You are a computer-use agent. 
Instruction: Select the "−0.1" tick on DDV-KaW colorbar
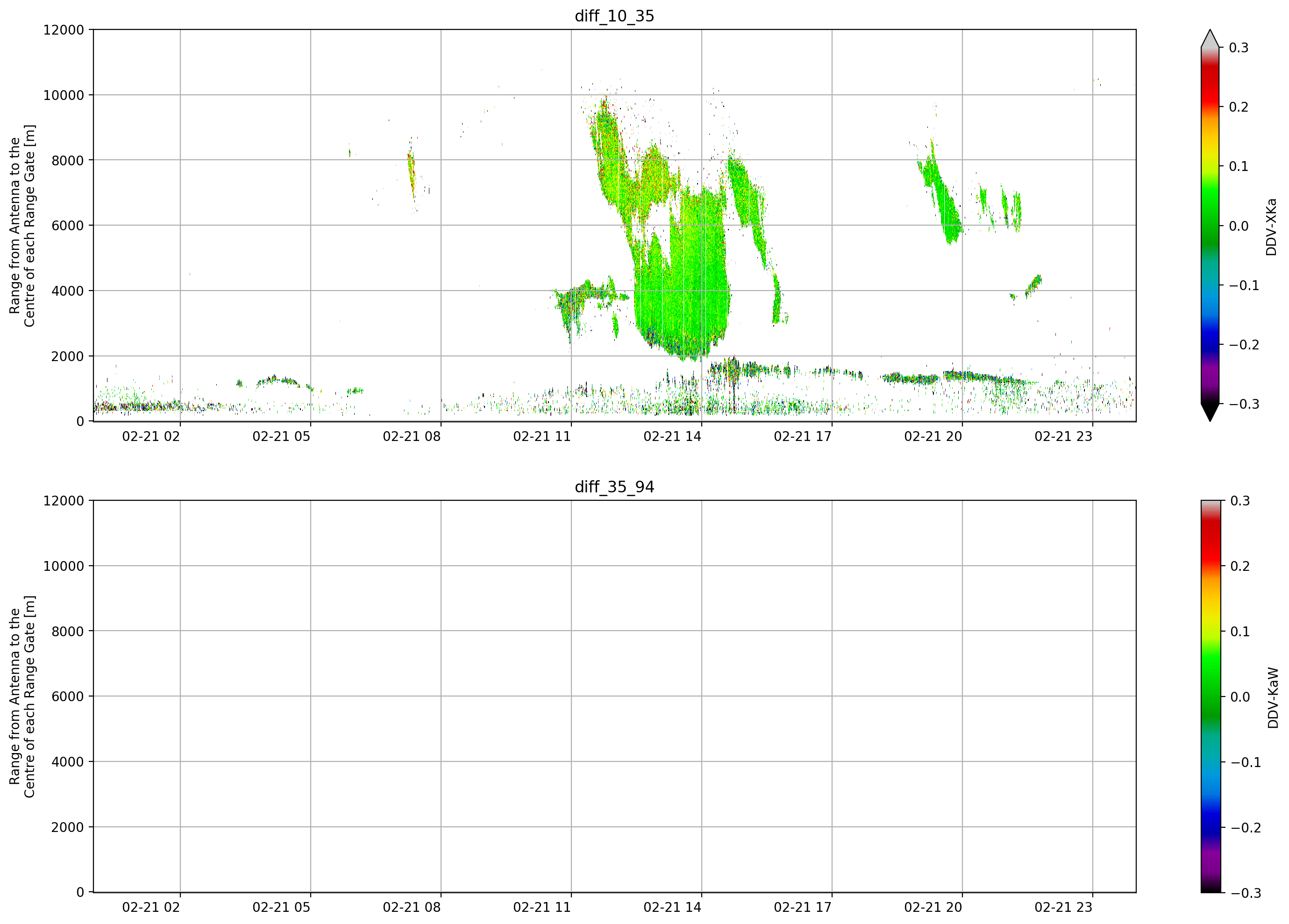[1245, 763]
